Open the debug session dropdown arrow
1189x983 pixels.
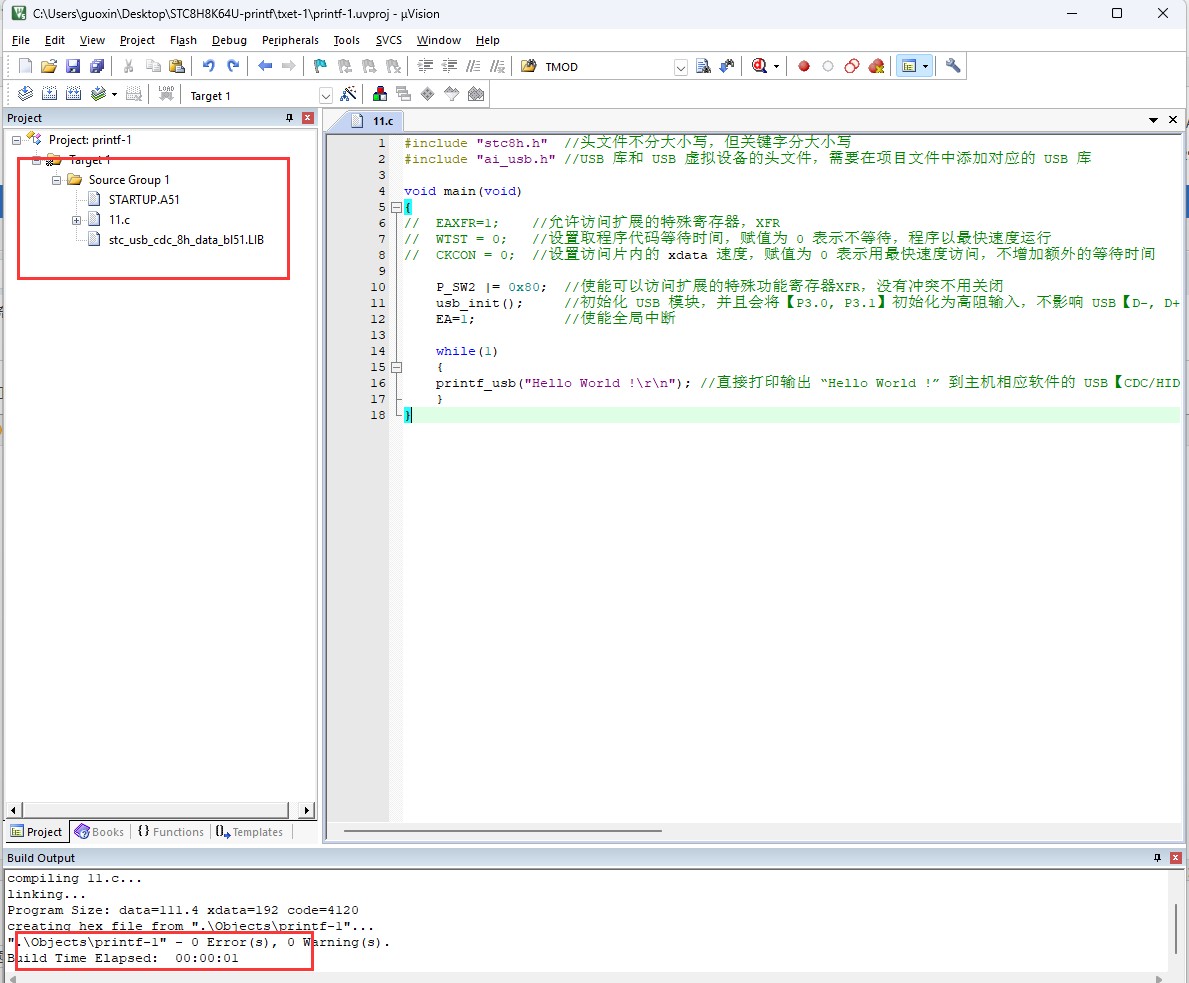(x=776, y=67)
